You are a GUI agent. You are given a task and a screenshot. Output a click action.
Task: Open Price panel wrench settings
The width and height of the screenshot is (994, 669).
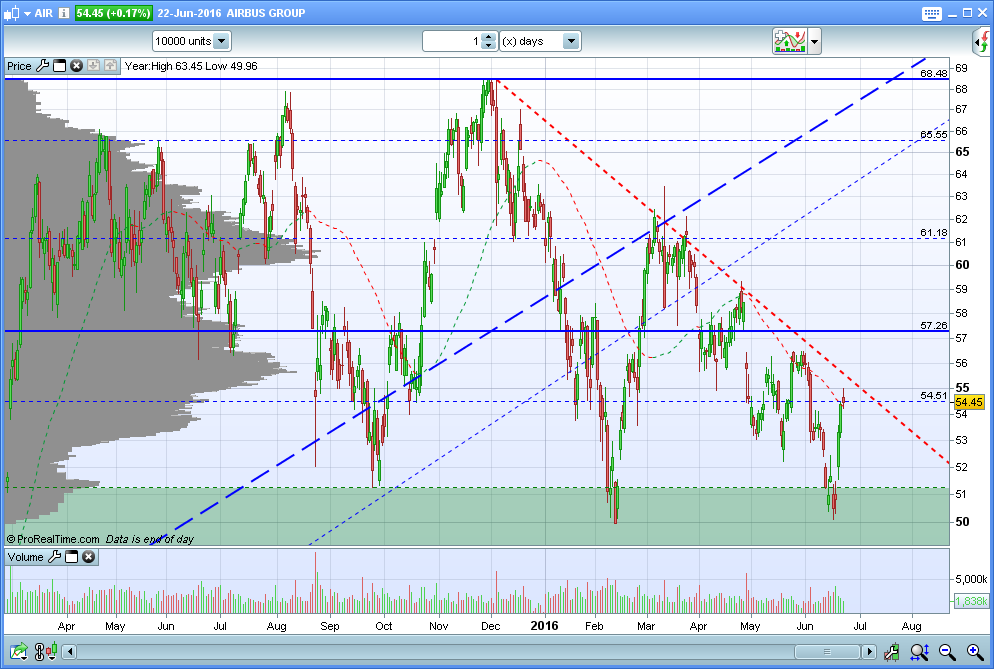click(x=42, y=65)
